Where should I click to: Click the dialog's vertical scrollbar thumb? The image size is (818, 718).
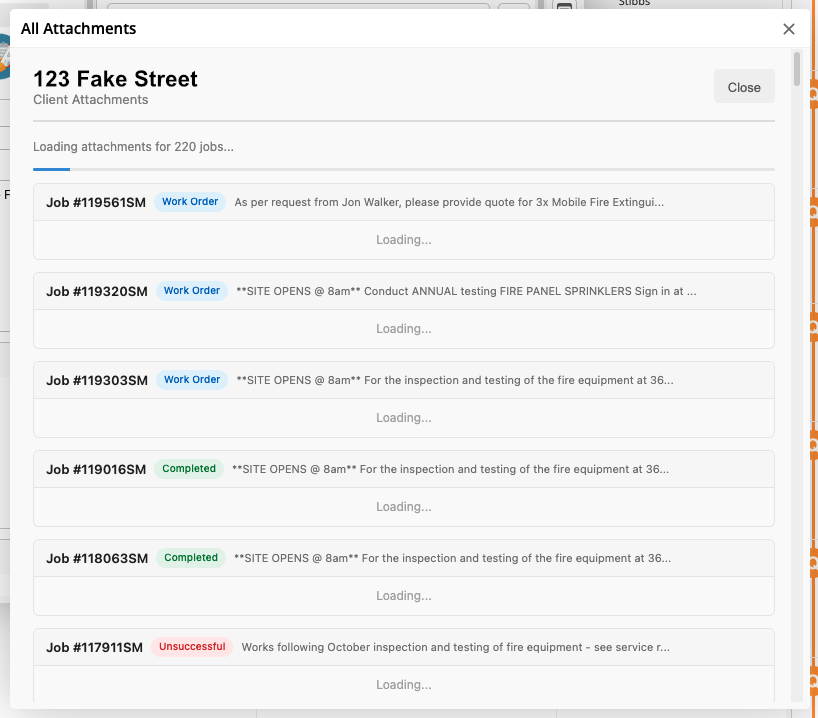click(x=796, y=68)
